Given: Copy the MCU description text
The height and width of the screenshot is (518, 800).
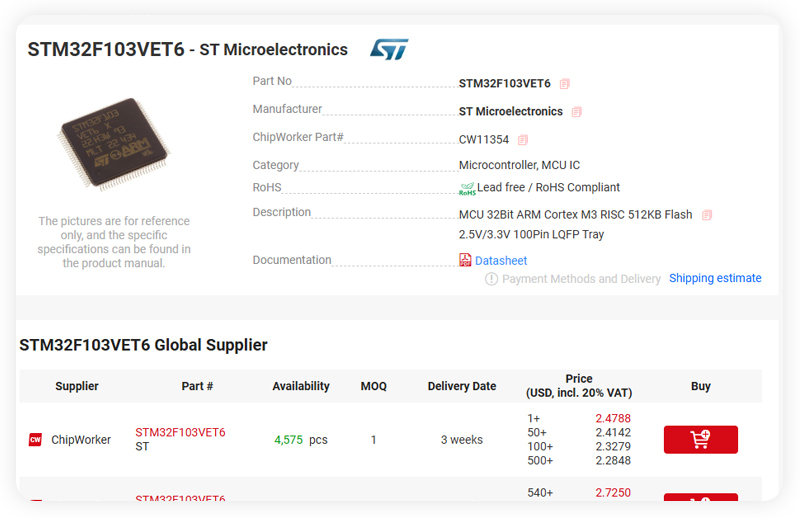Looking at the screenshot, I should [707, 215].
